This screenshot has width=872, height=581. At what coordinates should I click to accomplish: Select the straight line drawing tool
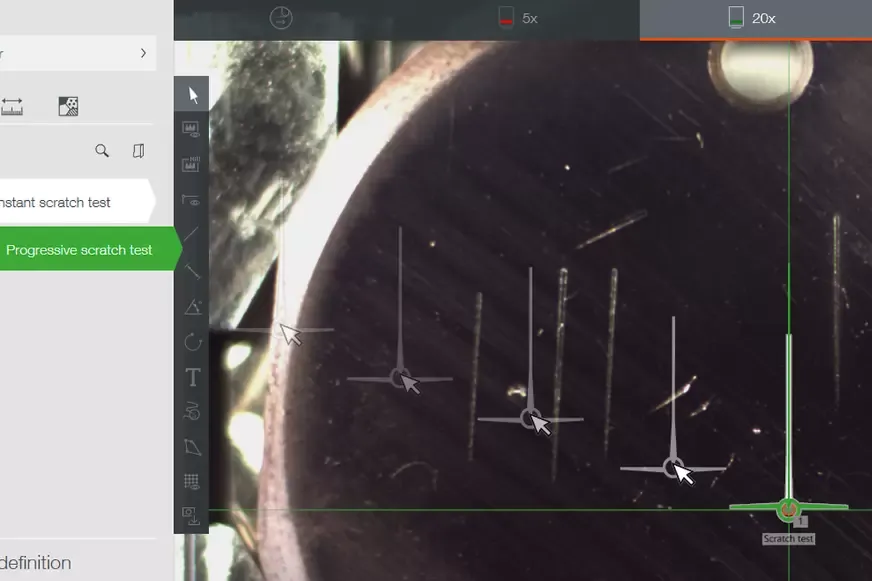(191, 234)
